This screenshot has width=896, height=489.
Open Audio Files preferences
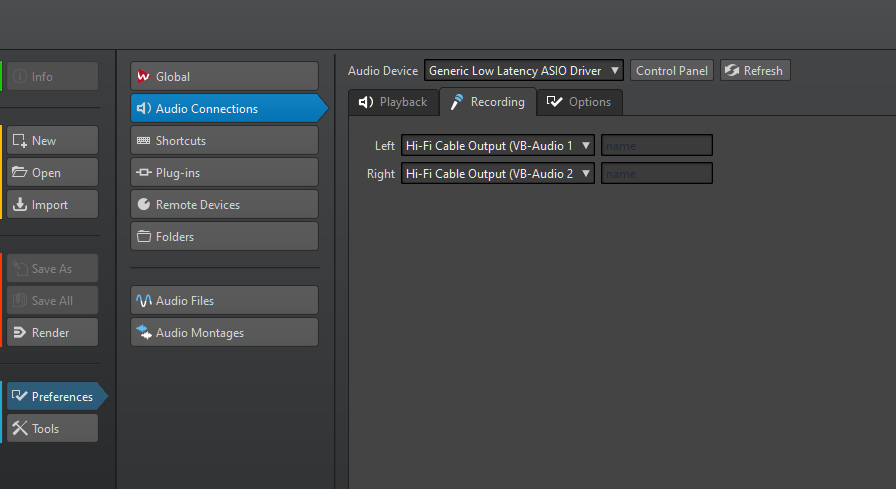[x=224, y=301]
